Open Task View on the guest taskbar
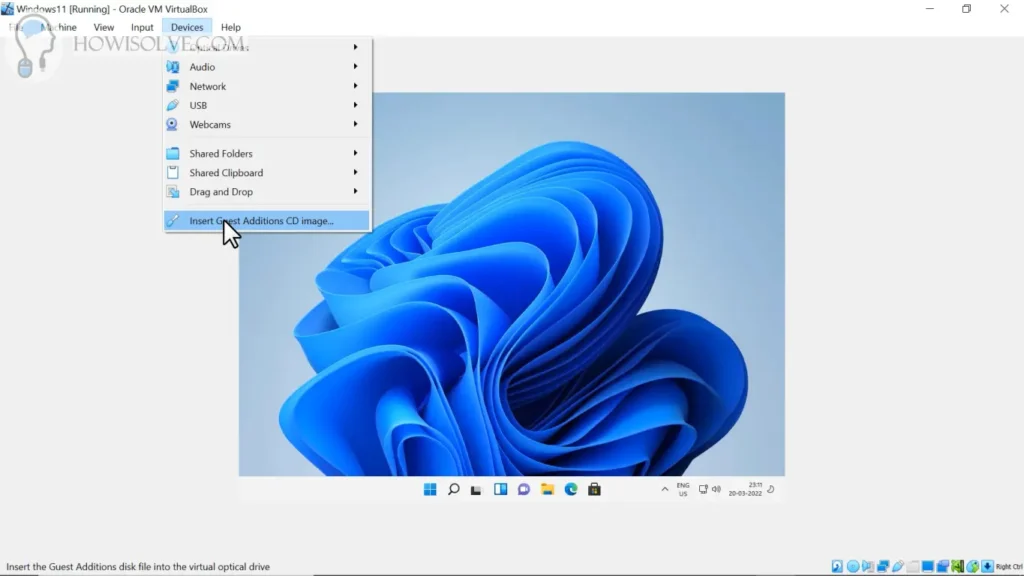Image resolution: width=1024 pixels, height=576 pixels. coord(476,490)
